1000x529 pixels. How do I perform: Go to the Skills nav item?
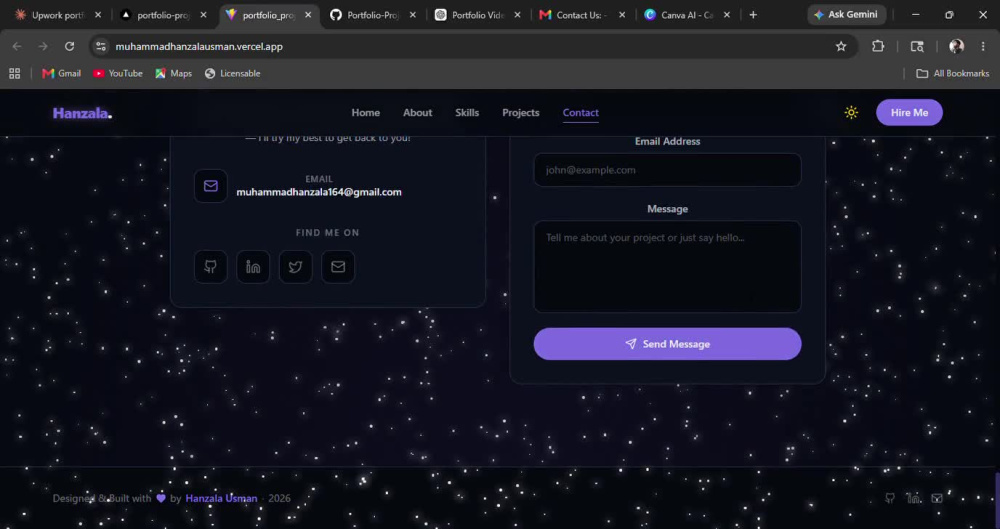(x=467, y=112)
